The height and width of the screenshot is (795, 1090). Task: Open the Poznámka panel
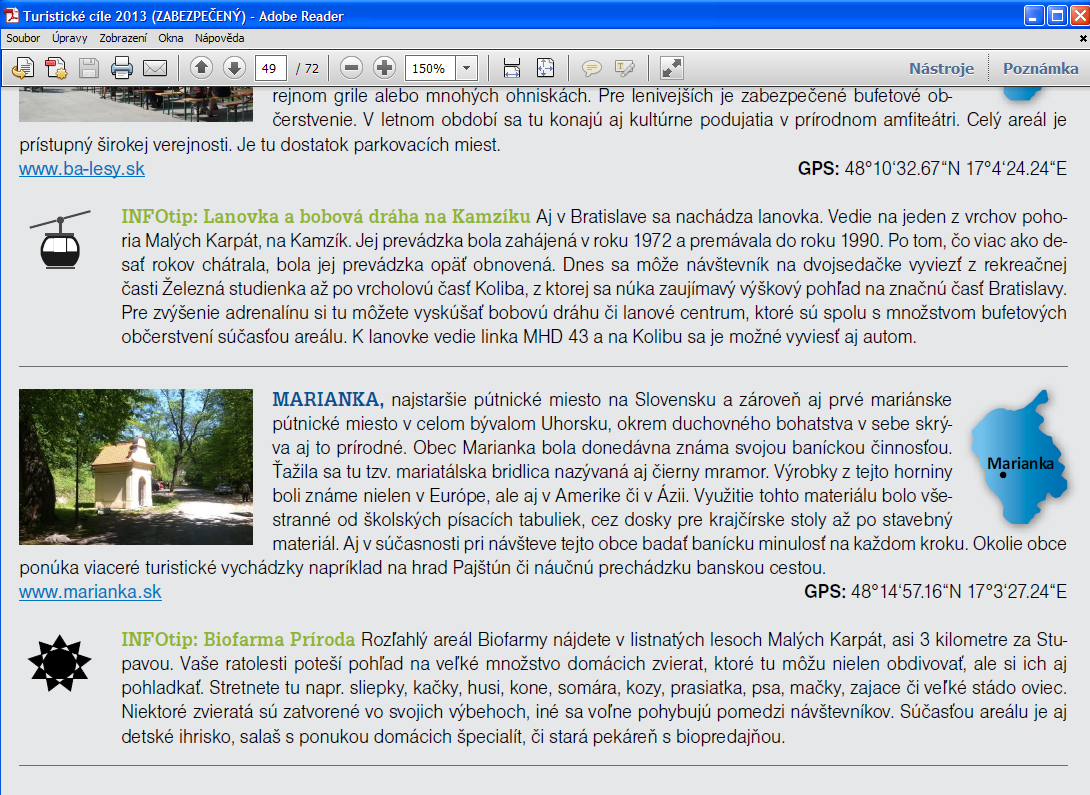pyautogui.click(x=1041, y=68)
